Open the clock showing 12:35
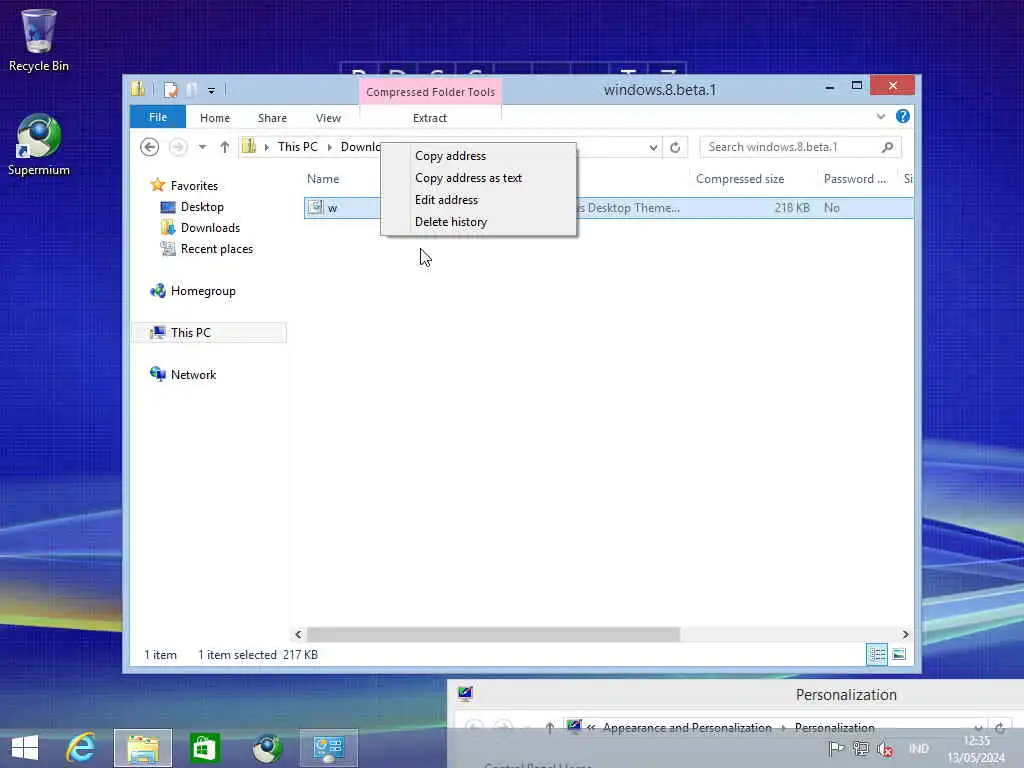The height and width of the screenshot is (768, 1024). [x=977, y=749]
